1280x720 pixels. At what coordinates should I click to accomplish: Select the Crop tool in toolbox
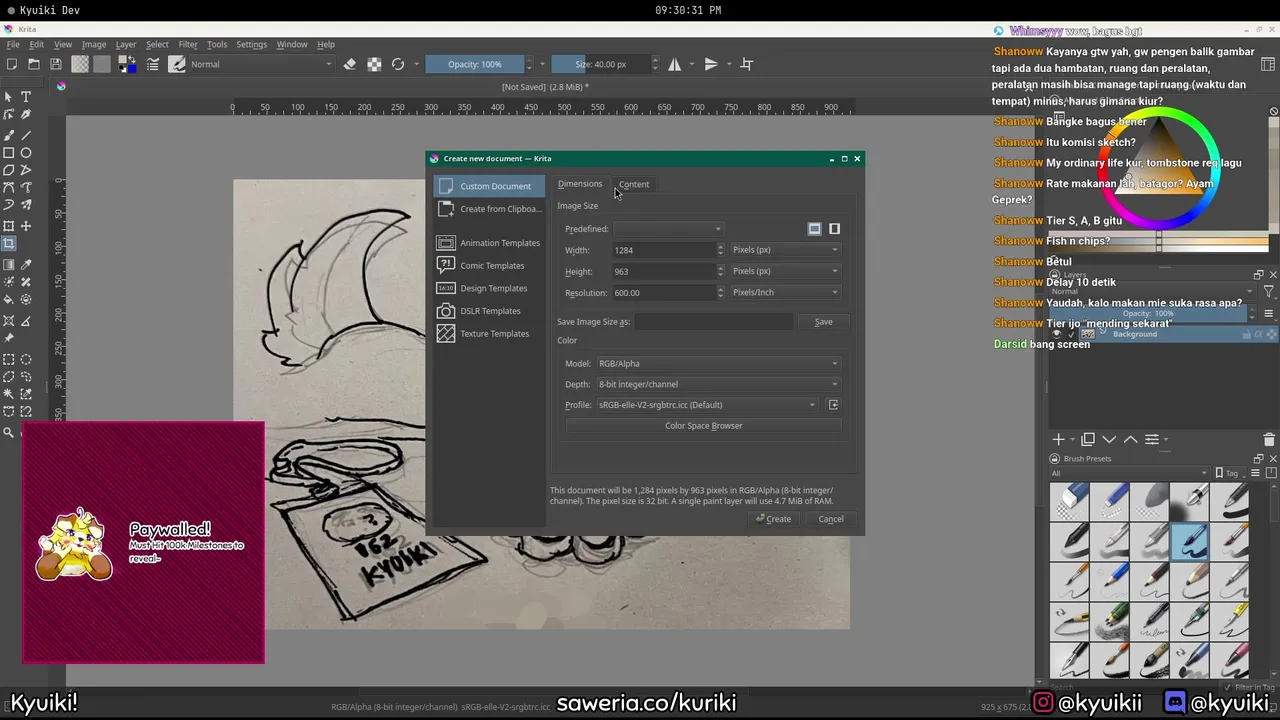coord(9,244)
